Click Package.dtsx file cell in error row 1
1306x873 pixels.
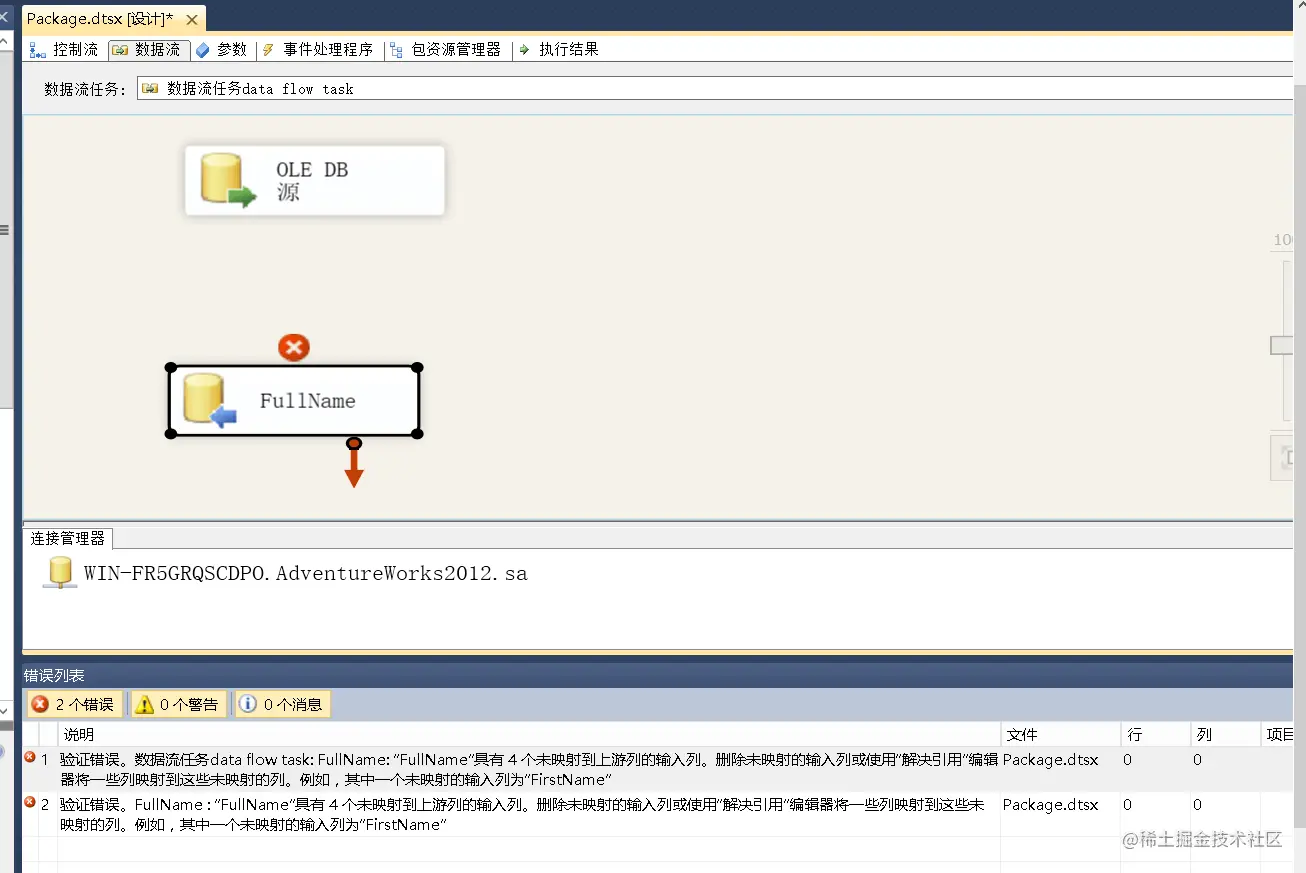[1050, 760]
